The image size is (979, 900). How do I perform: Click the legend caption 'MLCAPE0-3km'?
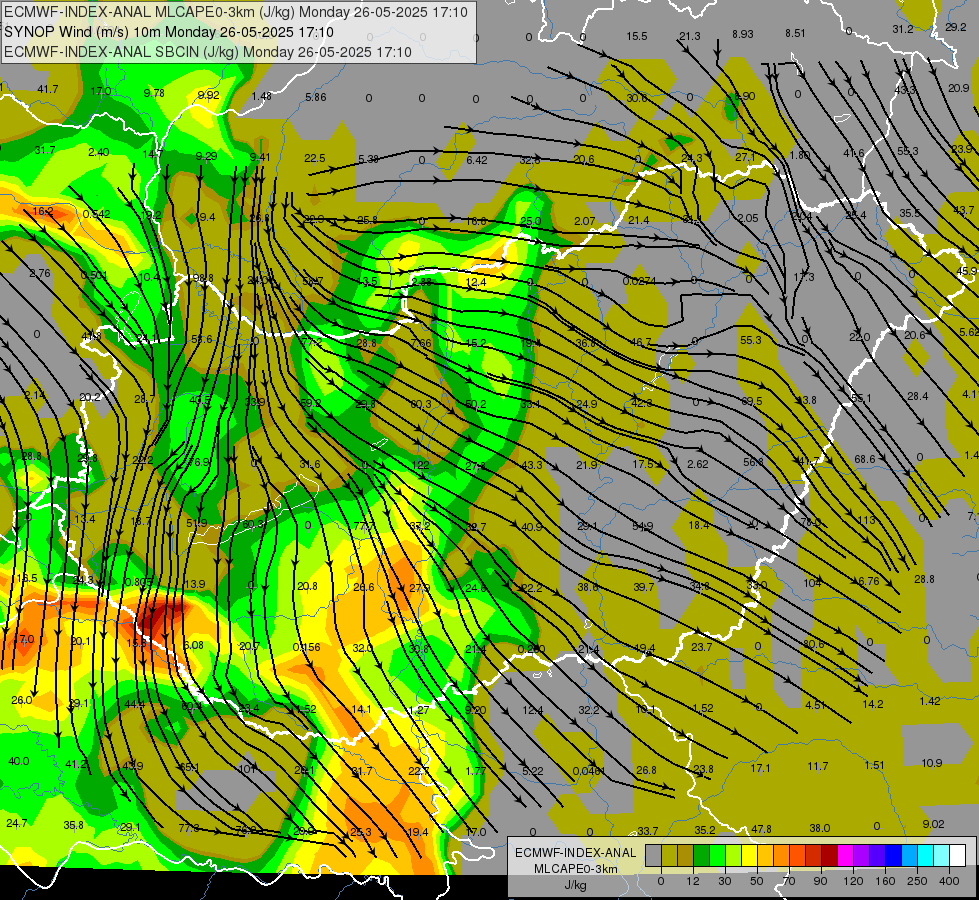(575, 869)
